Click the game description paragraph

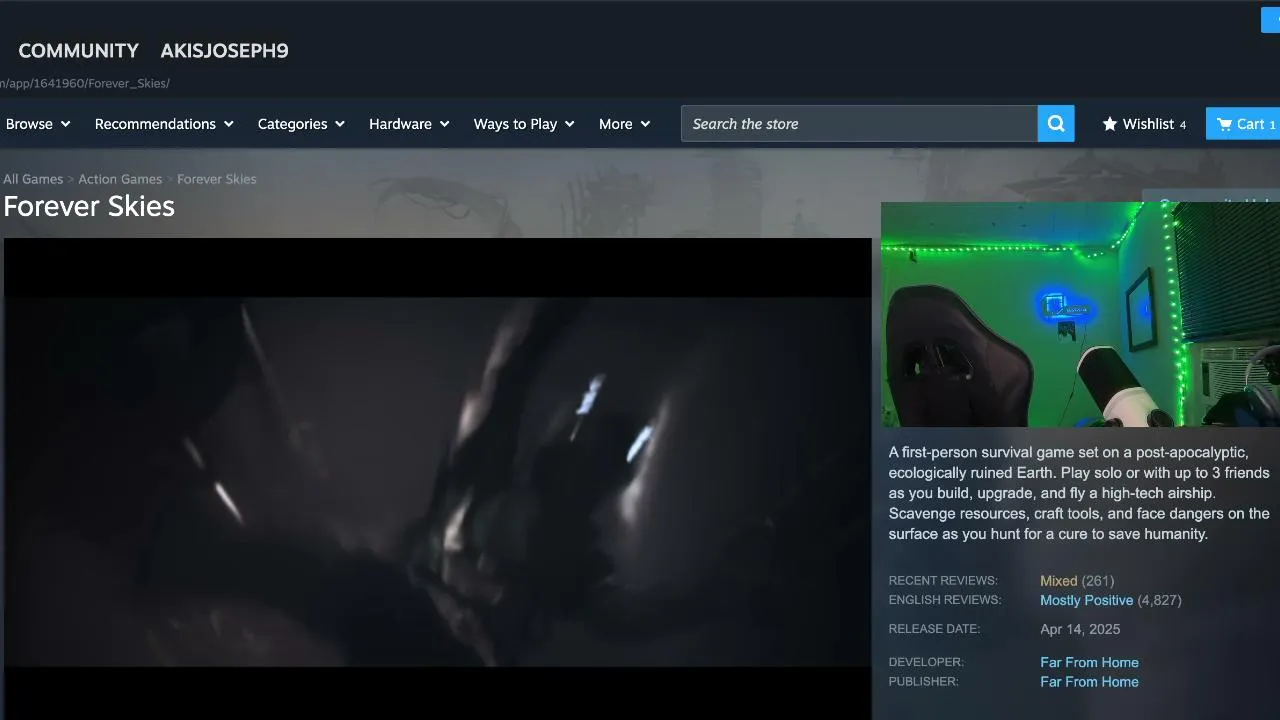pos(1079,493)
